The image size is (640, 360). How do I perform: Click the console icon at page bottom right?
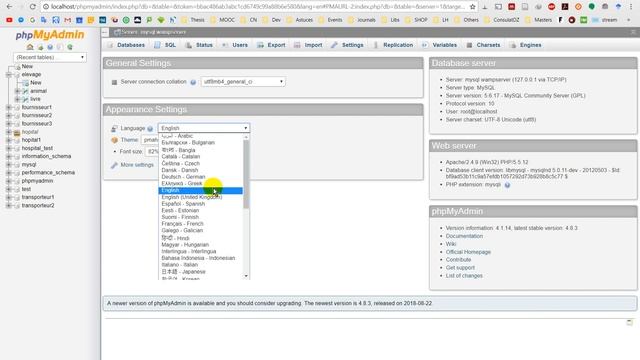(x=630, y=322)
